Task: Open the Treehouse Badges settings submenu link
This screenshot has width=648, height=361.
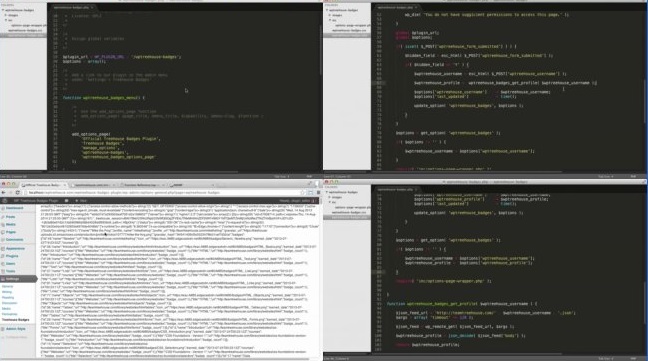Action: [x=16, y=320]
